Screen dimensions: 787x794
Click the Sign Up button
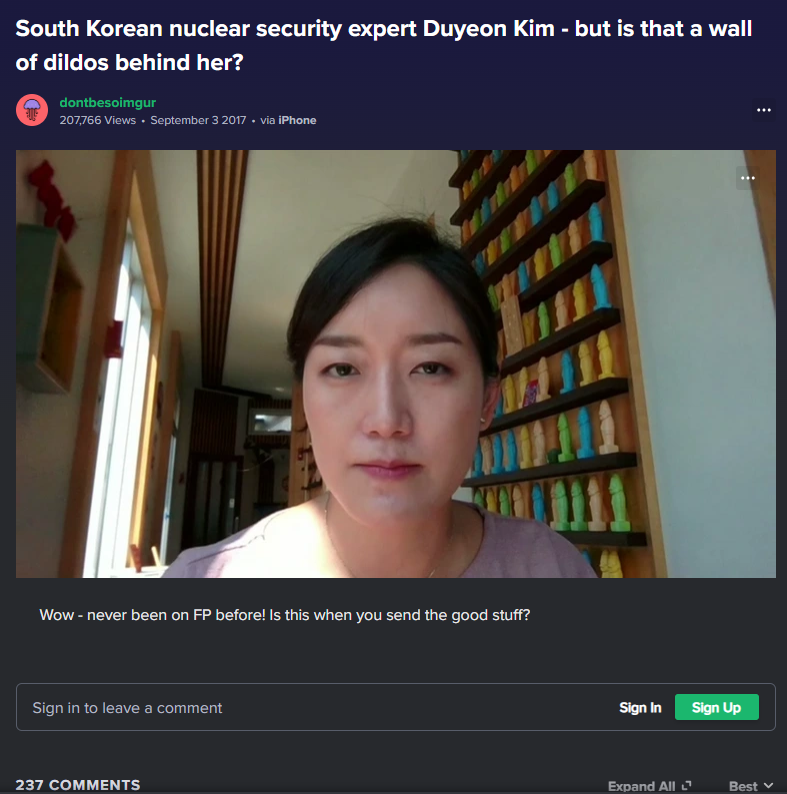717,707
